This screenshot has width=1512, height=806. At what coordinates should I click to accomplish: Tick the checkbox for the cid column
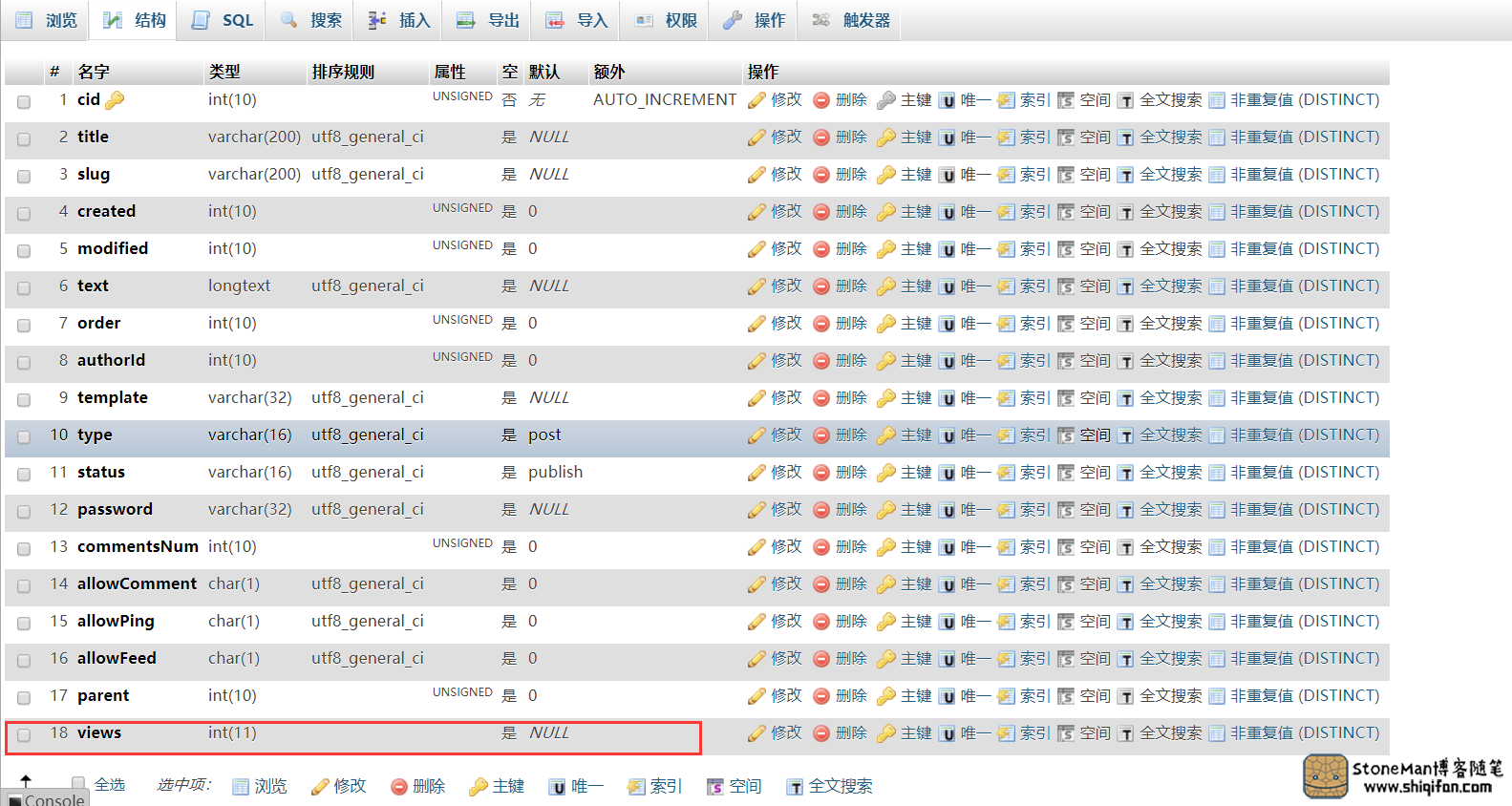click(x=24, y=101)
